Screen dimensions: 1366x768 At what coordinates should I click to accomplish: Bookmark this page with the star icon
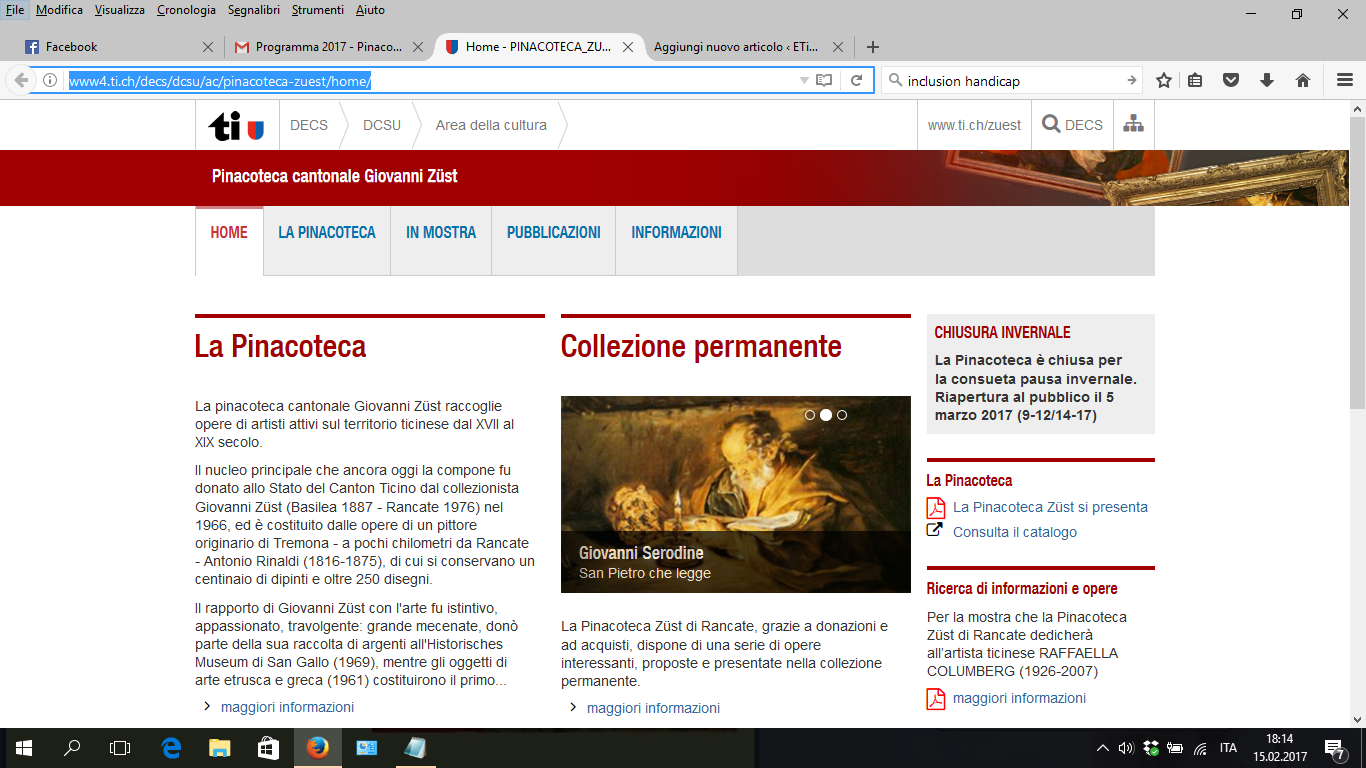point(1164,81)
